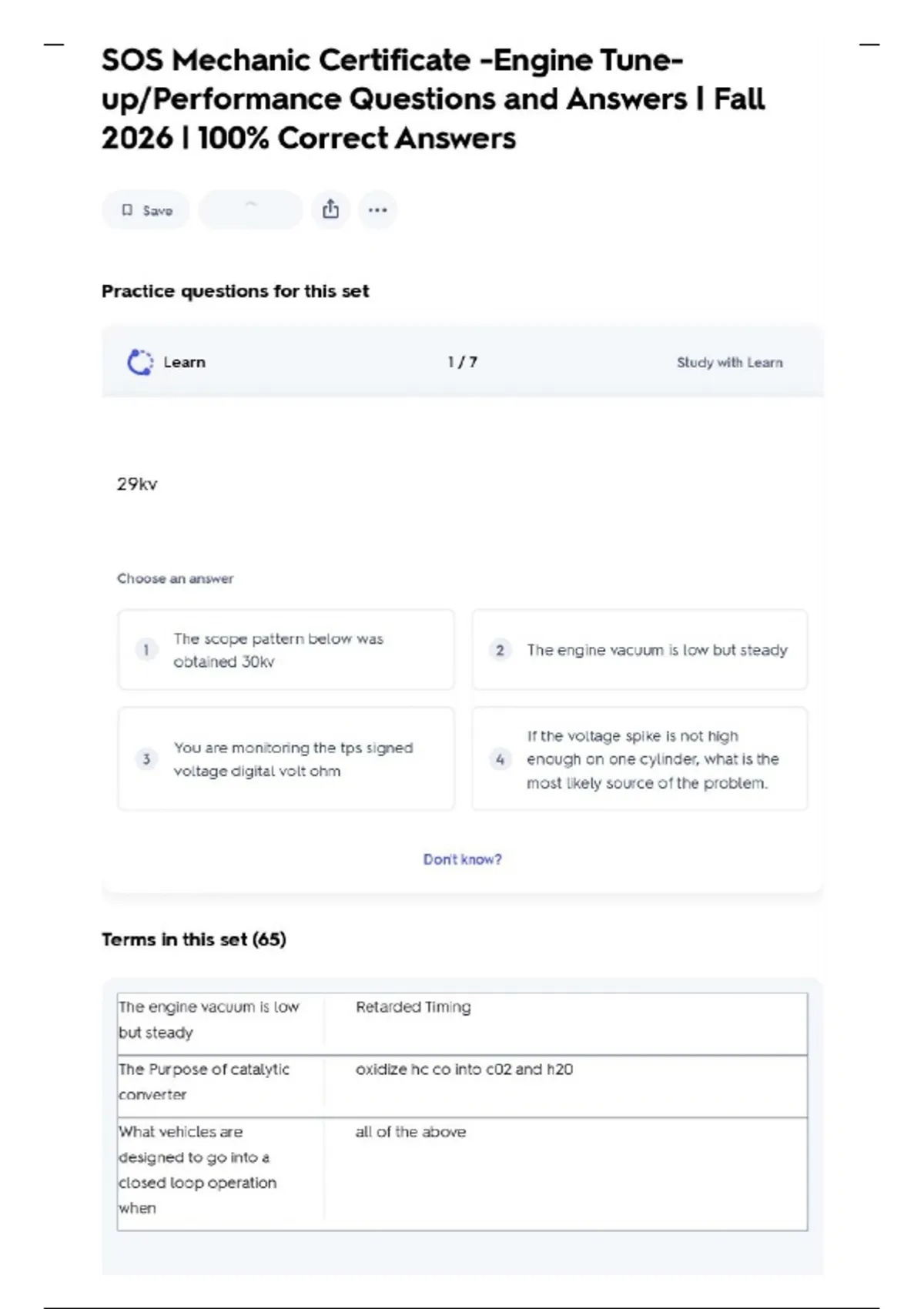Click the "The Purpose of catalytic converter" term

click(204, 1082)
